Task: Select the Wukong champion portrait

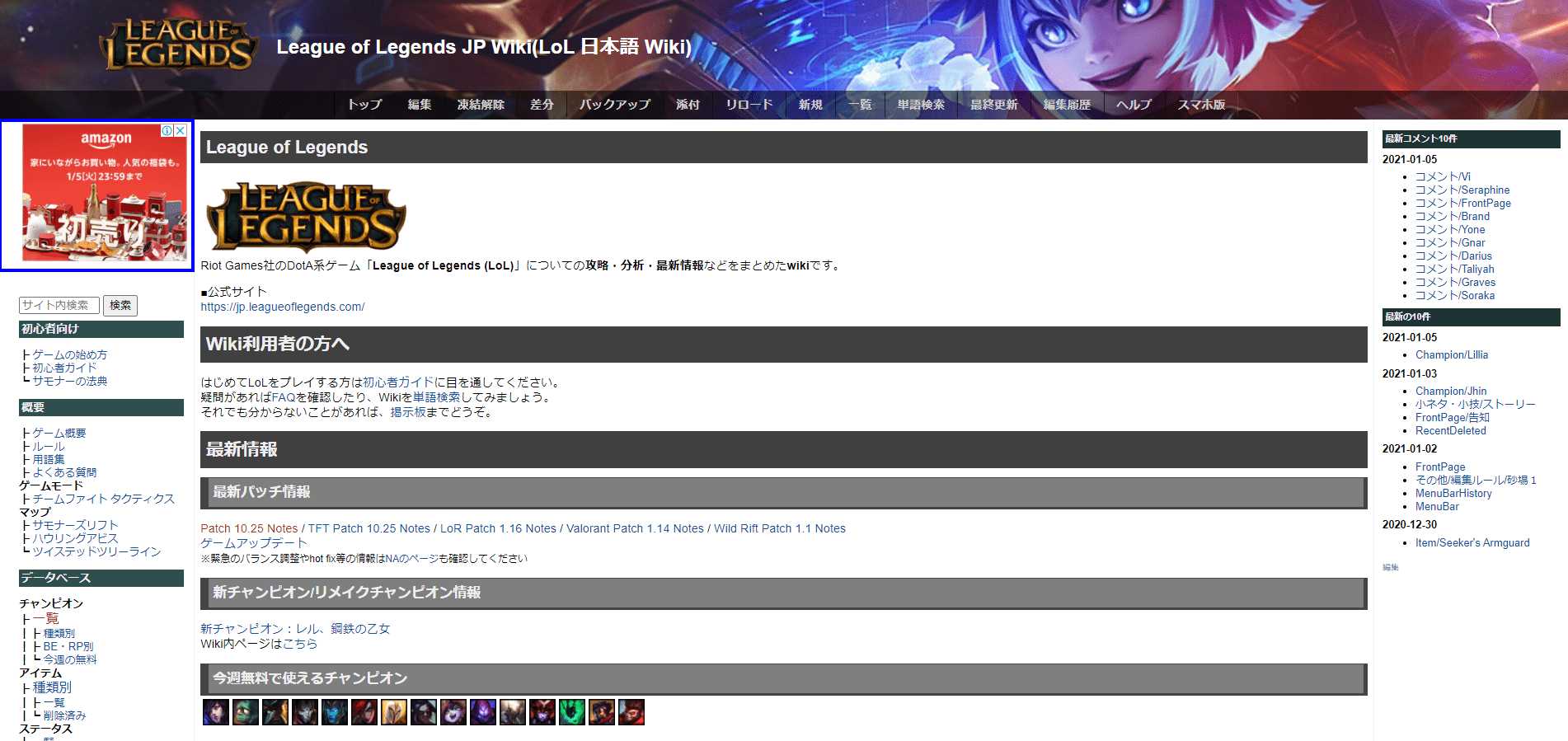Action: point(631,712)
